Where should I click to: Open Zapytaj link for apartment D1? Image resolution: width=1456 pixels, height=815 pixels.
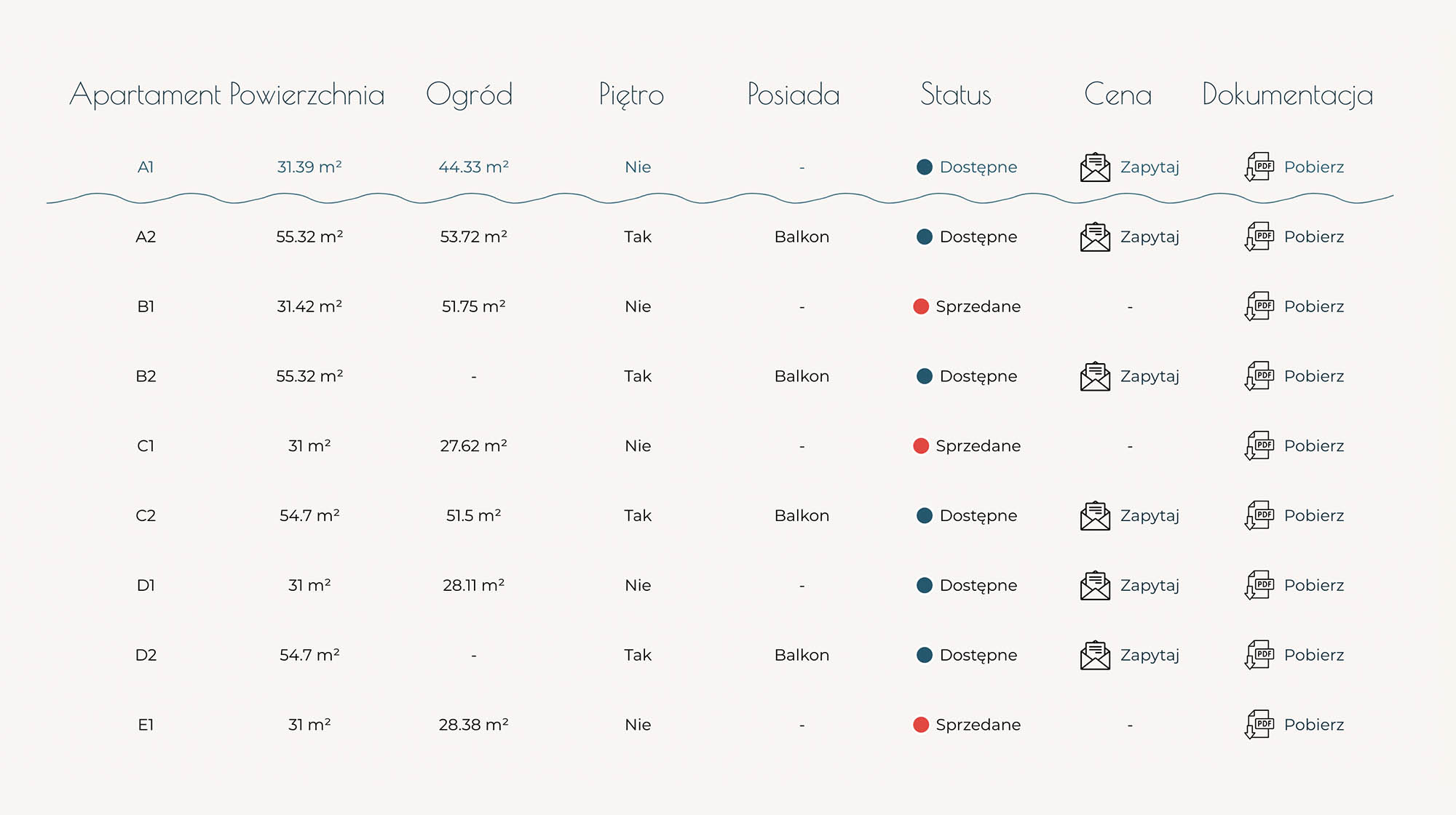pyautogui.click(x=1150, y=587)
